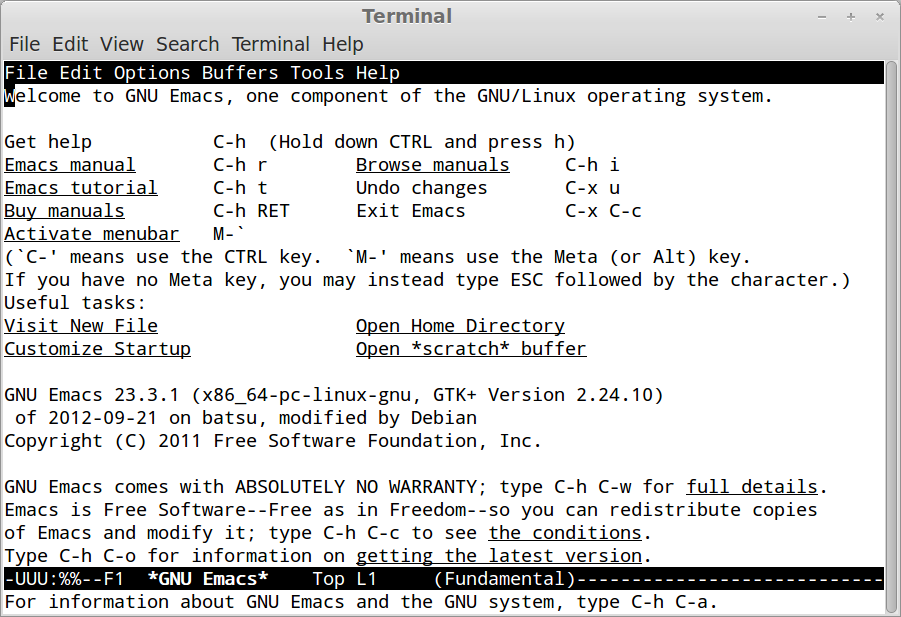
Task: Maximize the Terminal window
Action: tap(851, 17)
